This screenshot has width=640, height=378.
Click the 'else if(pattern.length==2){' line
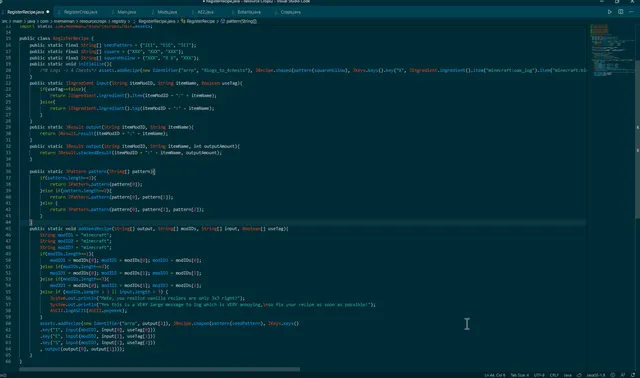(76, 191)
